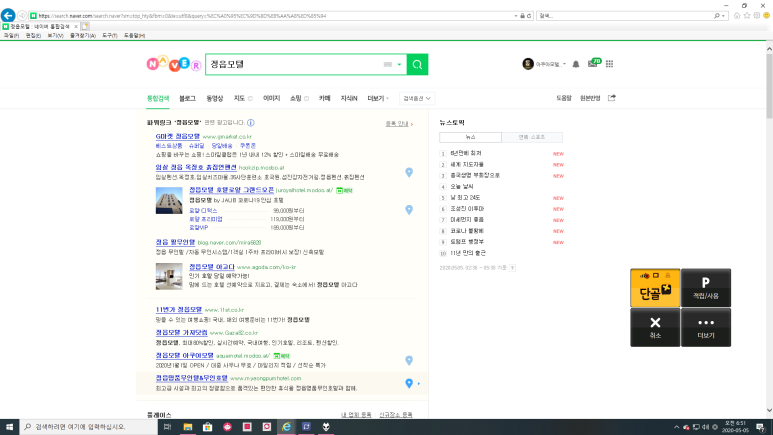The width and height of the screenshot is (773, 435).
Task: Open the 정읍 왕무인텔 blog link
Action: 176,243
